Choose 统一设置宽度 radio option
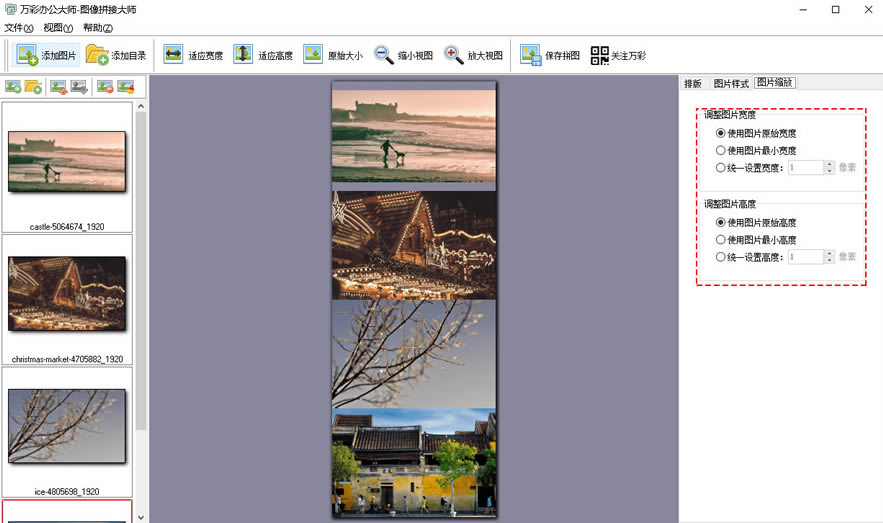 721,168
